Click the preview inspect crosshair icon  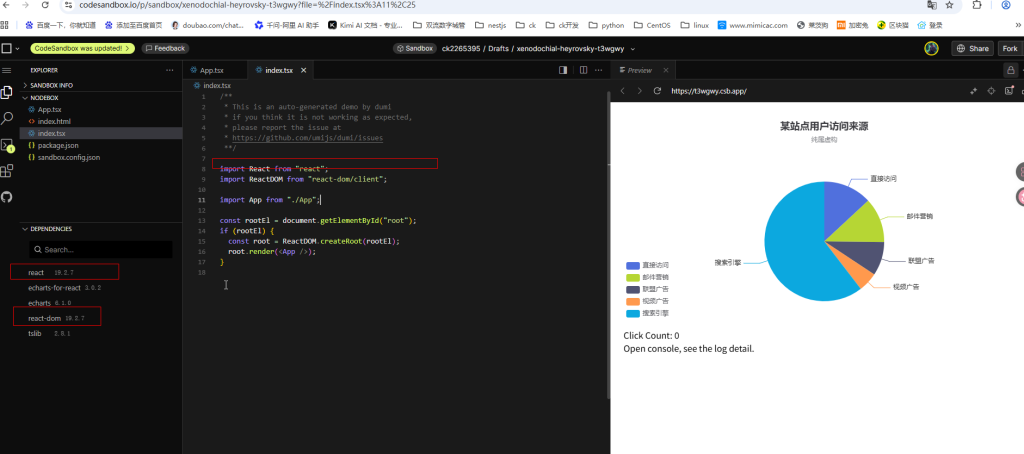(991, 91)
